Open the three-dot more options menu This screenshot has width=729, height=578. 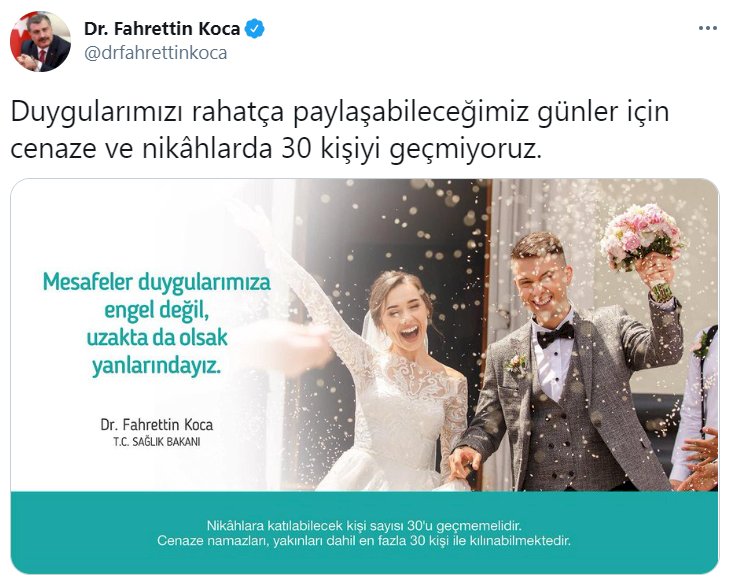tap(708, 28)
